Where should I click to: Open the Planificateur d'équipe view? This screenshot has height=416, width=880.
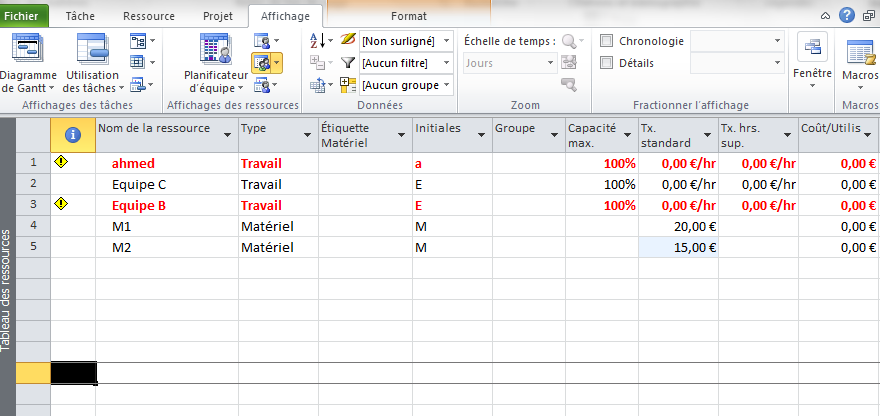[215, 50]
